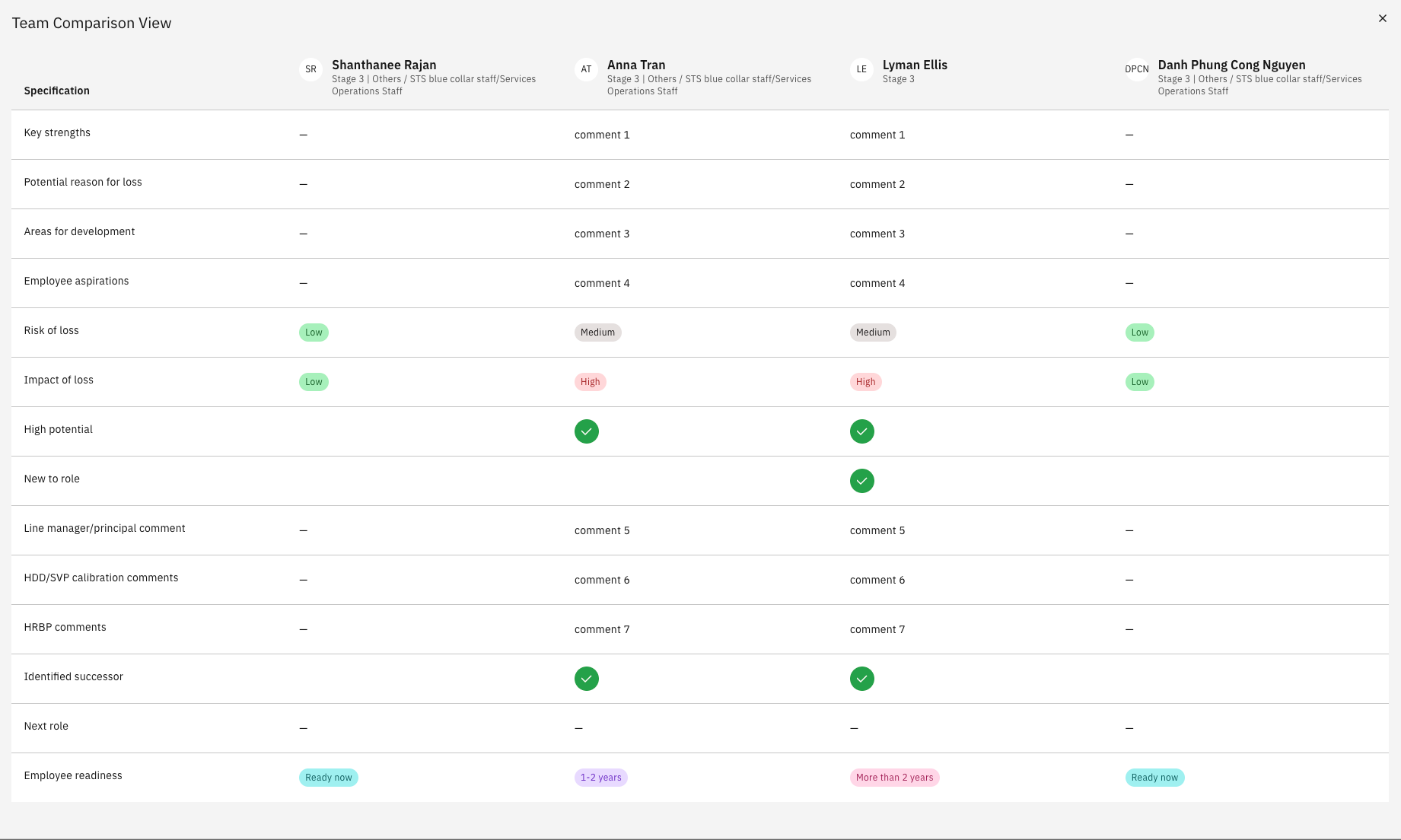Screen dimensions: 1401x840
Task: Click Lyman Ellis's LE avatar
Action: 861,69
